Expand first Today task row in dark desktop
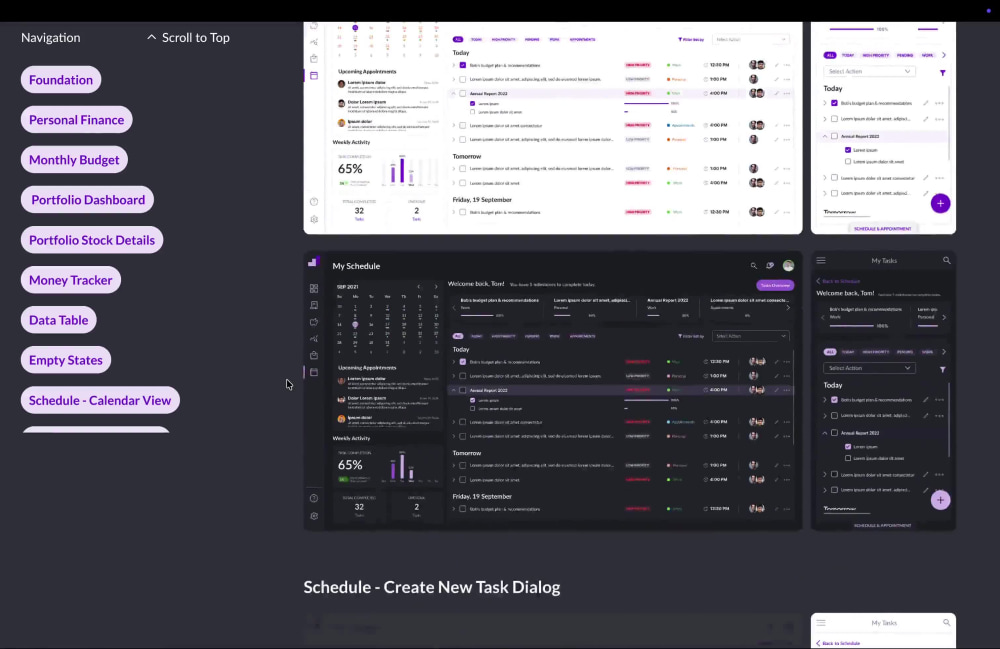The height and width of the screenshot is (649, 1000). click(454, 361)
